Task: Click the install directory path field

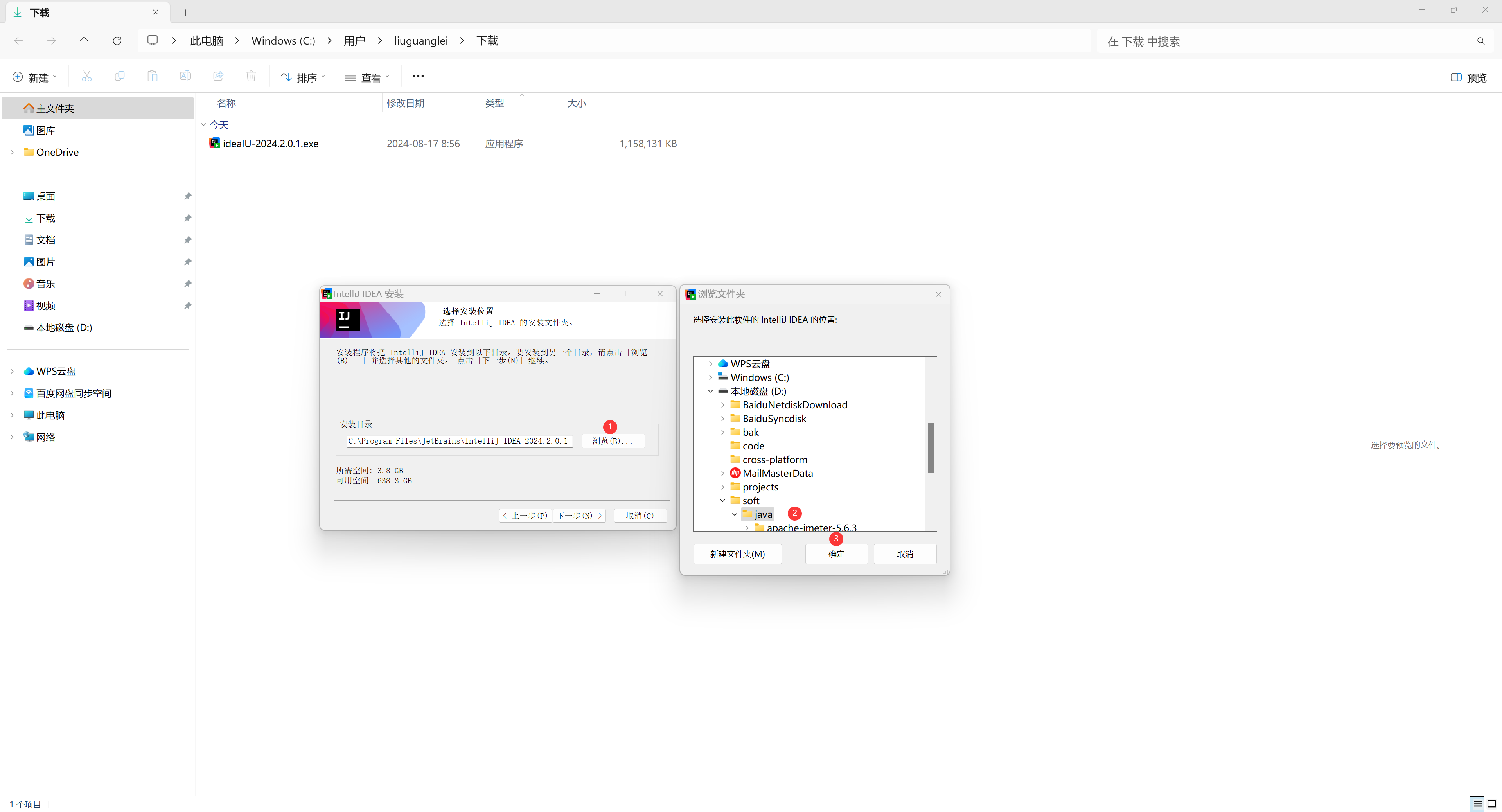Action: [x=458, y=441]
